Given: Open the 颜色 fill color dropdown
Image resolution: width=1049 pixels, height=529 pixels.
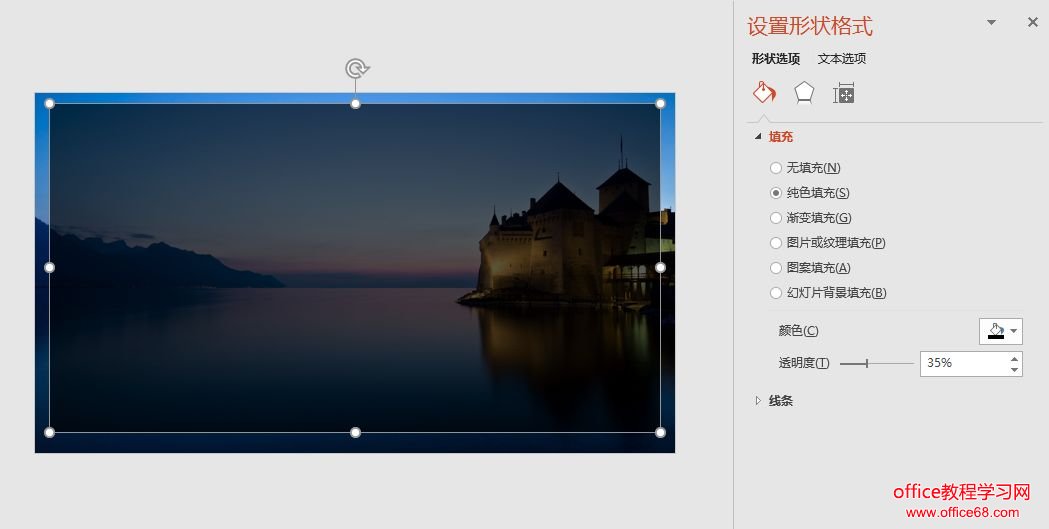Looking at the screenshot, I should point(1001,331).
